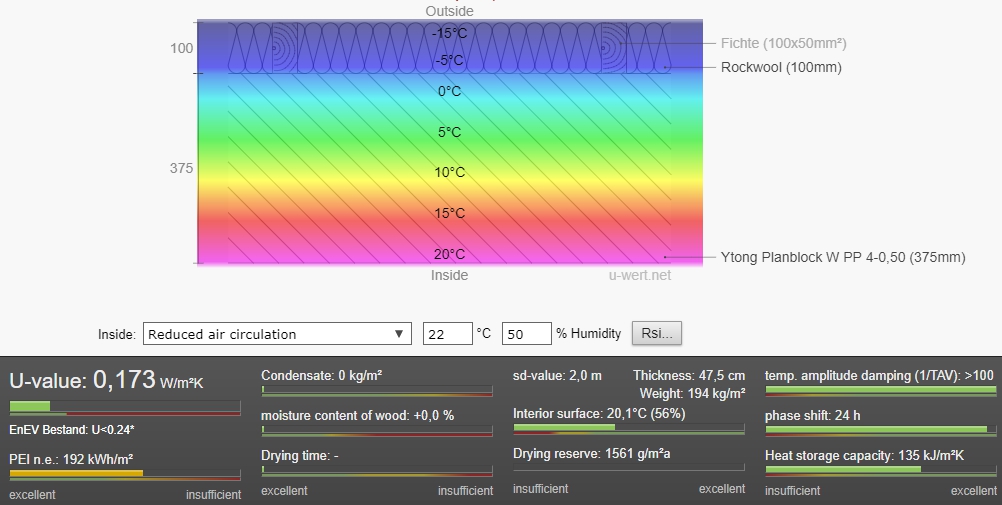The image size is (1002, 505).
Task: Click the PEI n.e. yellow rating bar
Action: click(x=125, y=474)
